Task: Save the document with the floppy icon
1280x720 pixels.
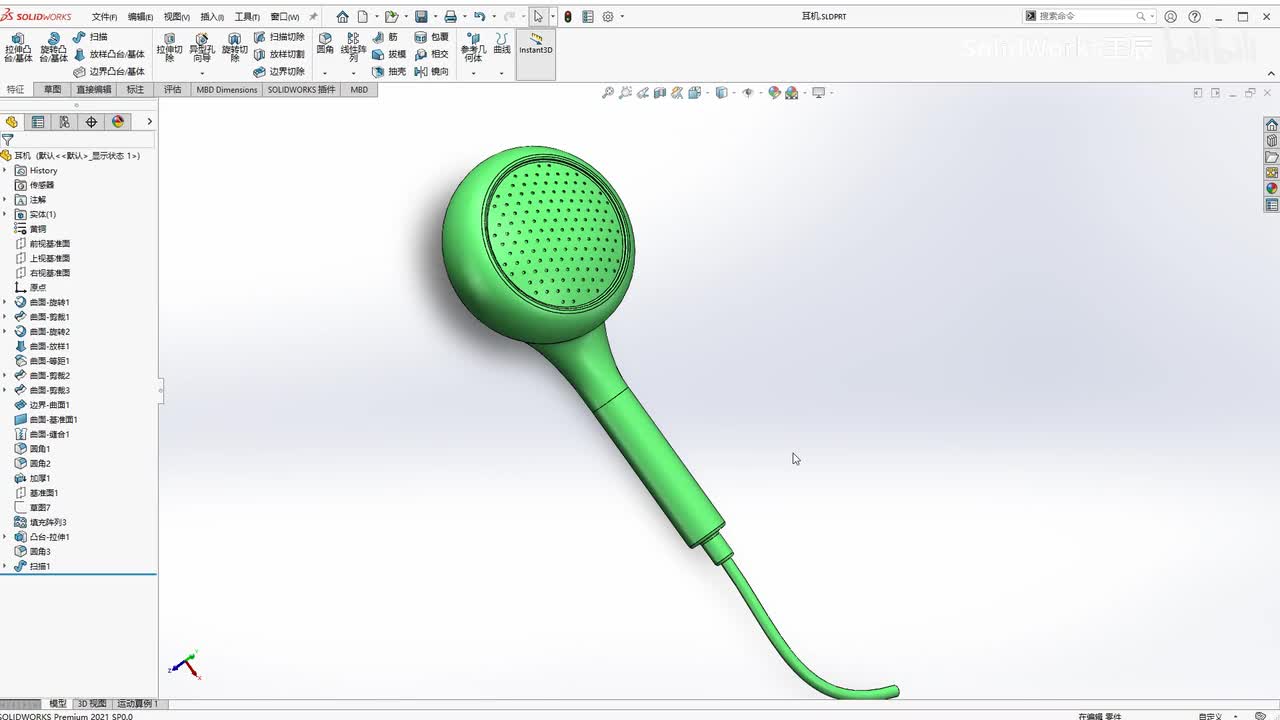Action: 421,16
